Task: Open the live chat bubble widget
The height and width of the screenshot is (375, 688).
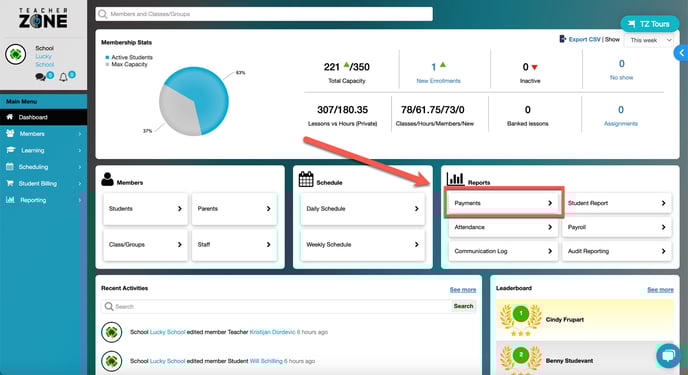Action: coord(668,355)
